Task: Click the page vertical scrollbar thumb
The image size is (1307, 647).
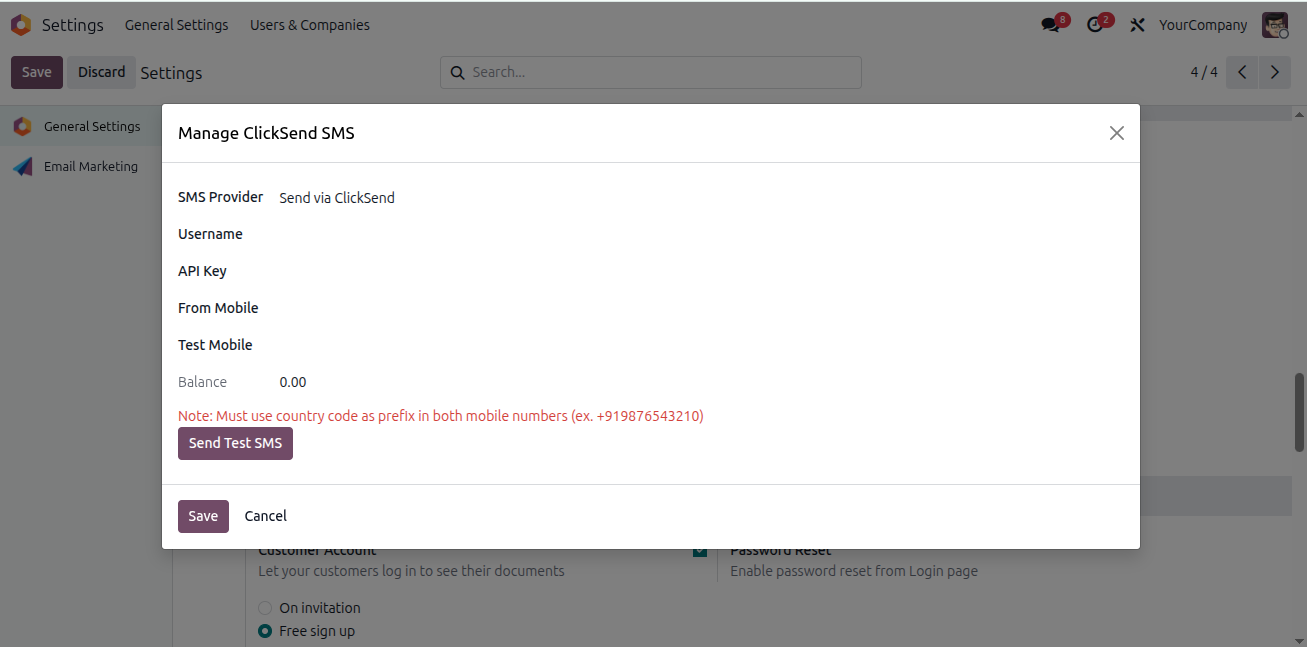Action: tap(1299, 412)
